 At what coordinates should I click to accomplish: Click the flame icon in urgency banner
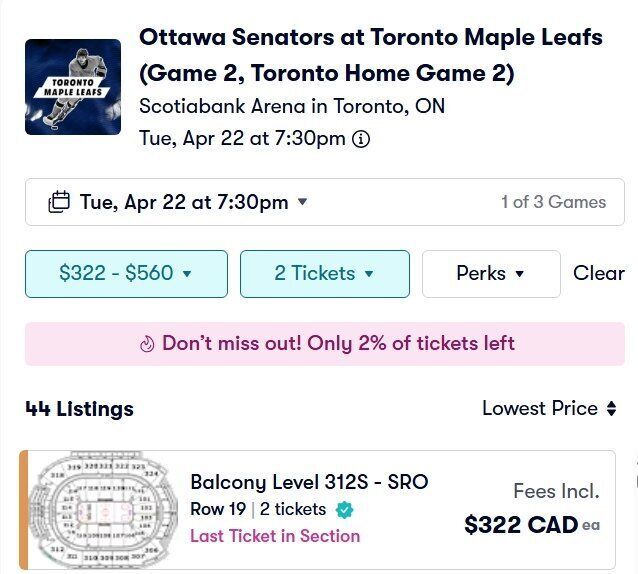[x=148, y=344]
